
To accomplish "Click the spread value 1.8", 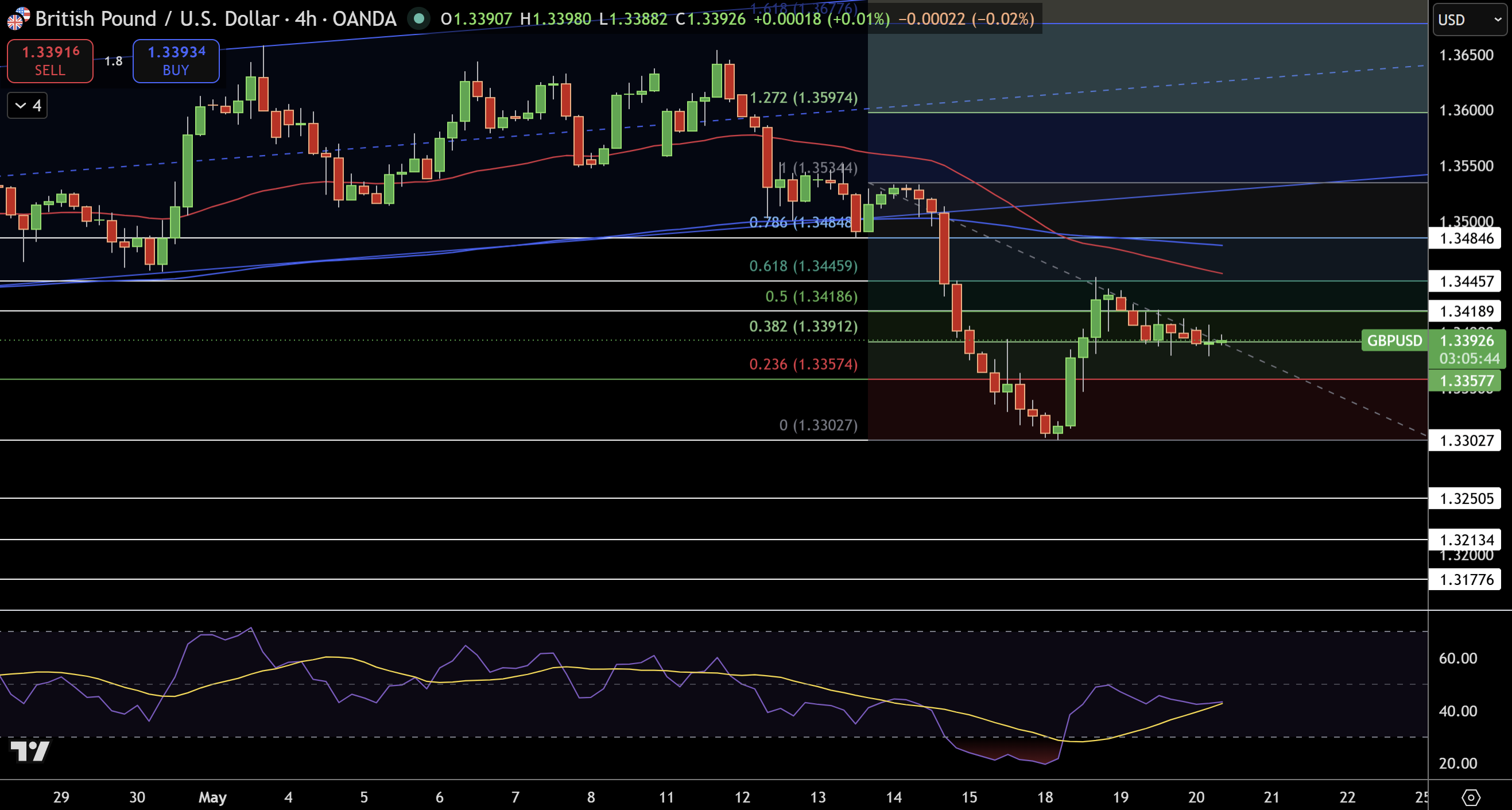I will [x=113, y=61].
